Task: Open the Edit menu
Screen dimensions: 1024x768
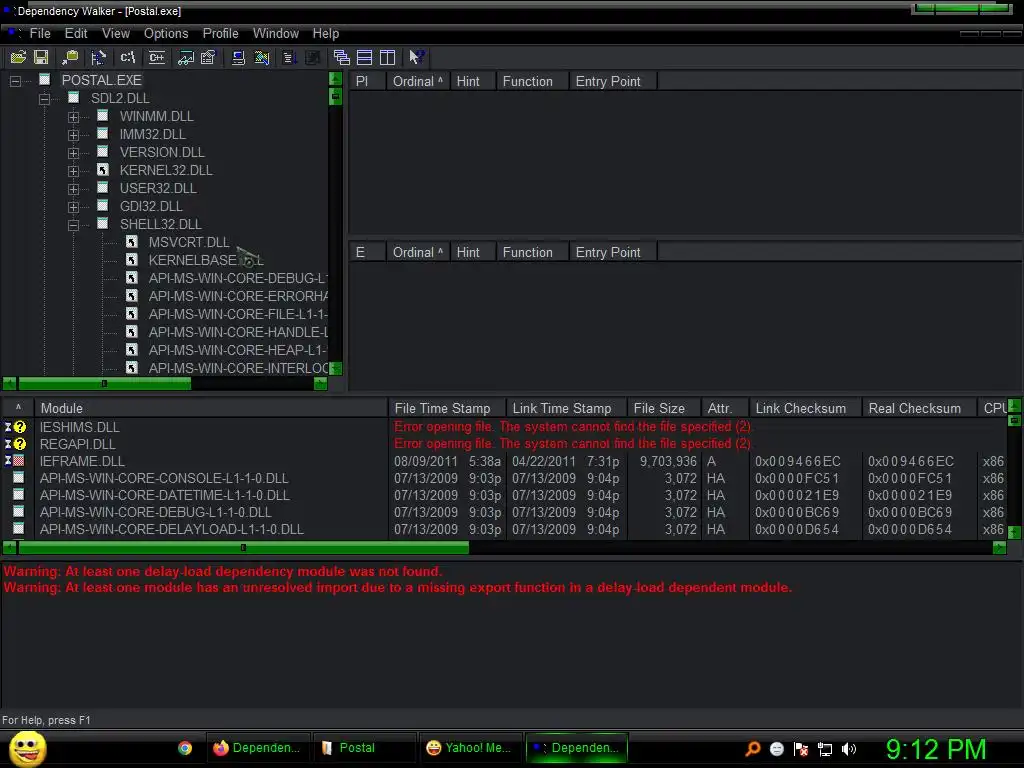Action: tap(76, 33)
